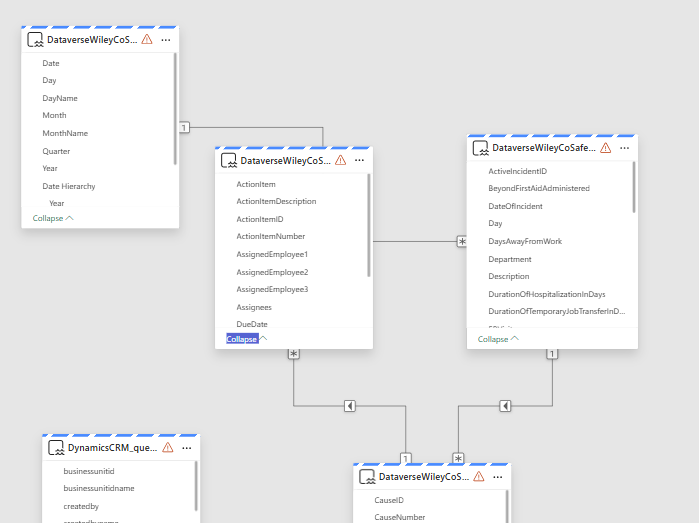Viewport: 699px width, 523px height.
Task: Open More options on the table containing CauseID
Action: (x=498, y=477)
